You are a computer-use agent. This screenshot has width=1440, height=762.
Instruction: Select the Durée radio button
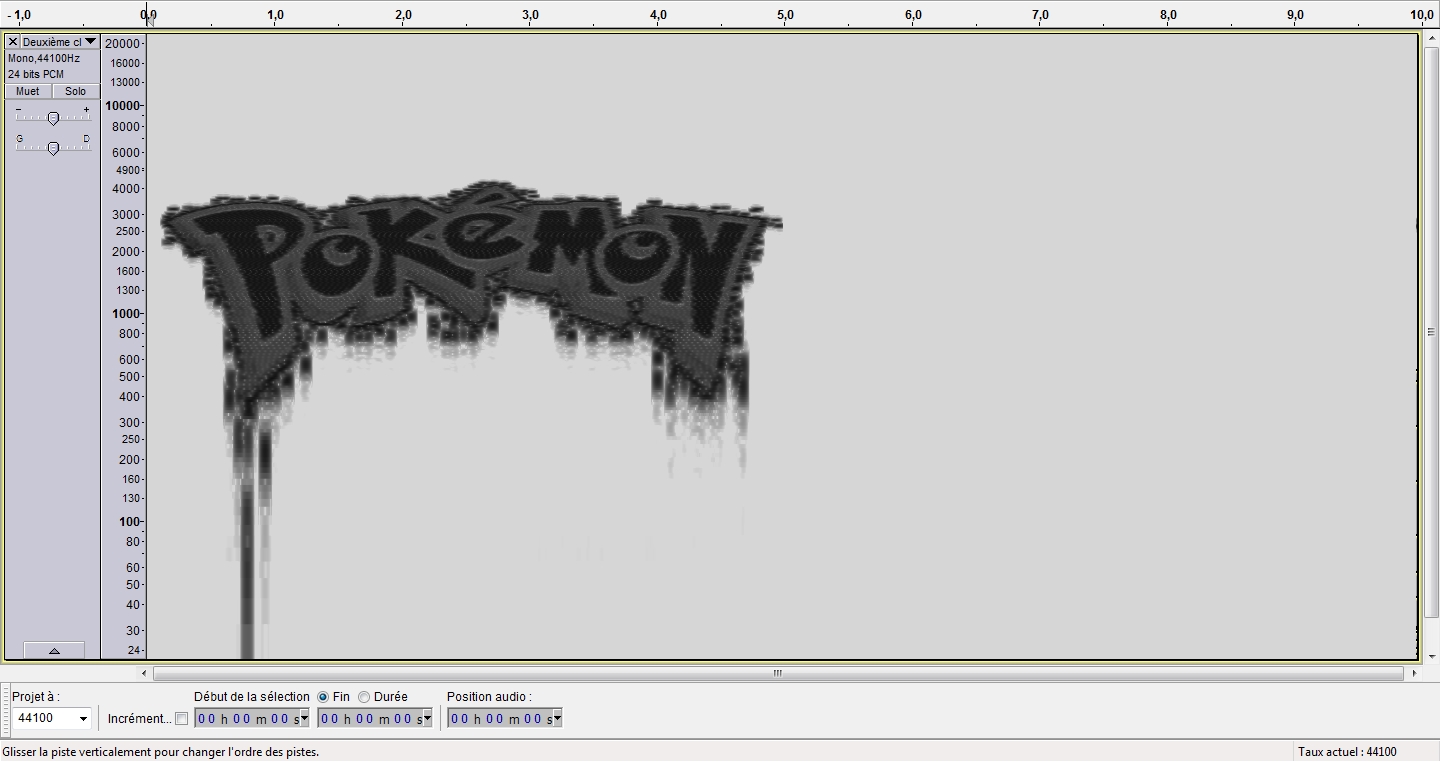coord(364,697)
